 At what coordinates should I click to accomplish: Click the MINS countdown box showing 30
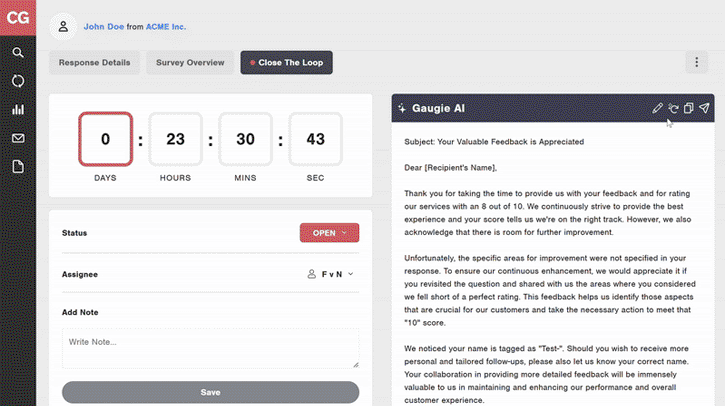point(245,139)
